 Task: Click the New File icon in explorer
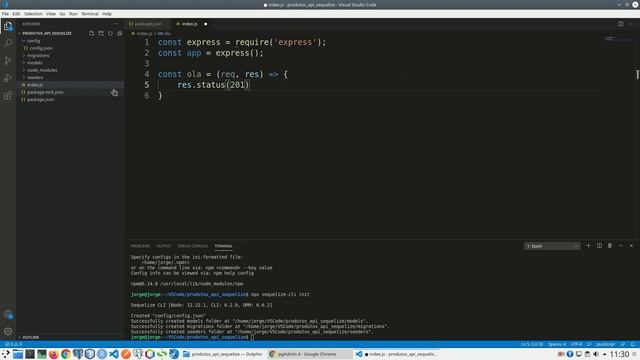point(91,33)
